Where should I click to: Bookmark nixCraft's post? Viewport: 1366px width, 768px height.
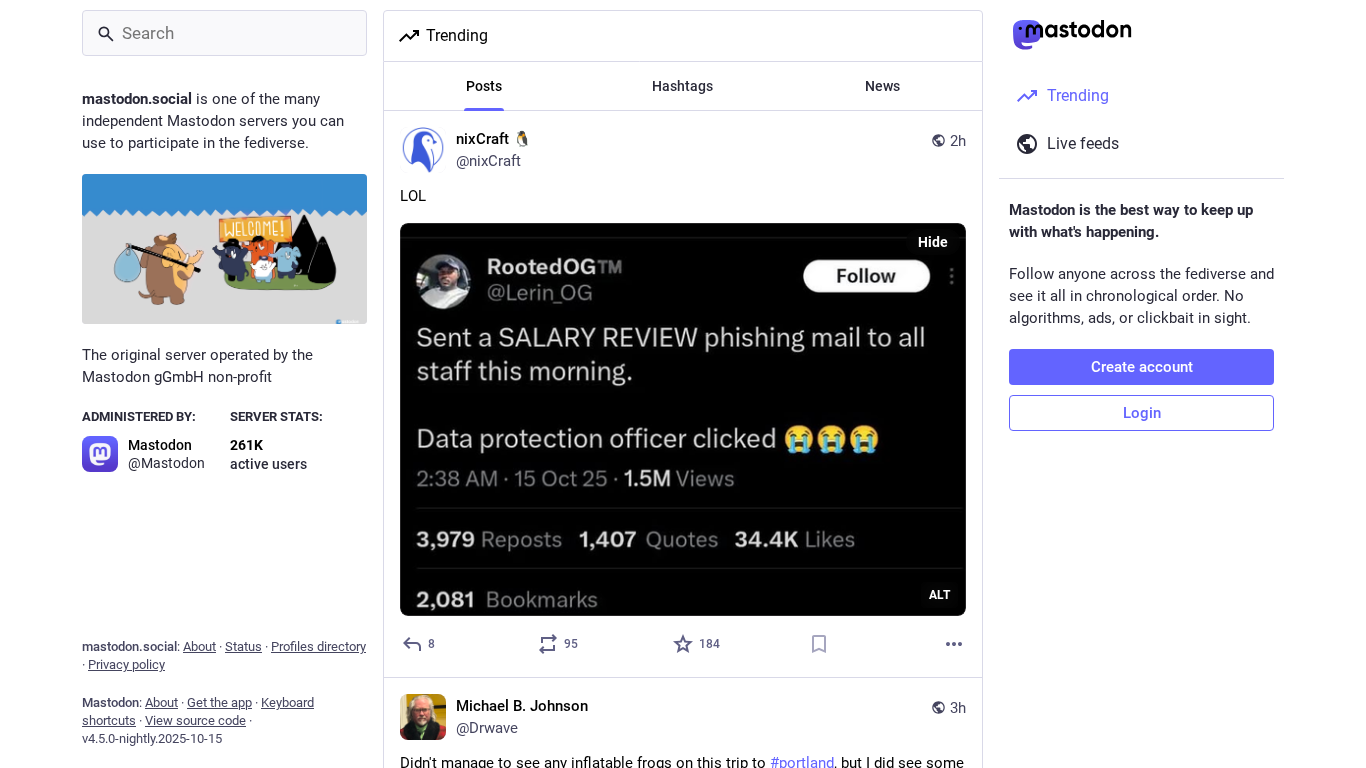[819, 644]
